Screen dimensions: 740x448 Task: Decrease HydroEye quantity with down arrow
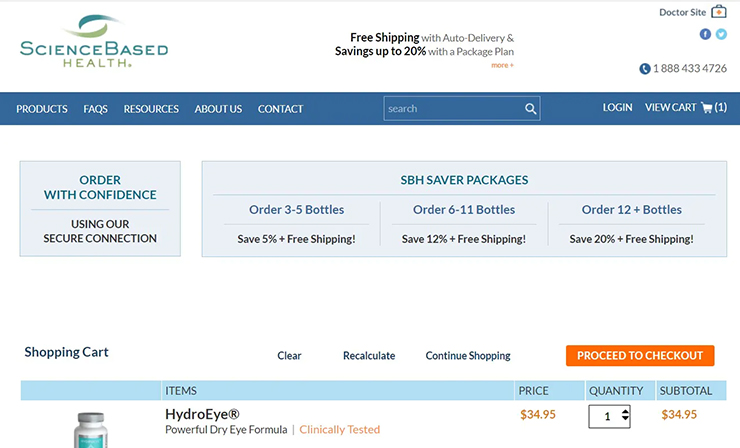click(x=625, y=420)
